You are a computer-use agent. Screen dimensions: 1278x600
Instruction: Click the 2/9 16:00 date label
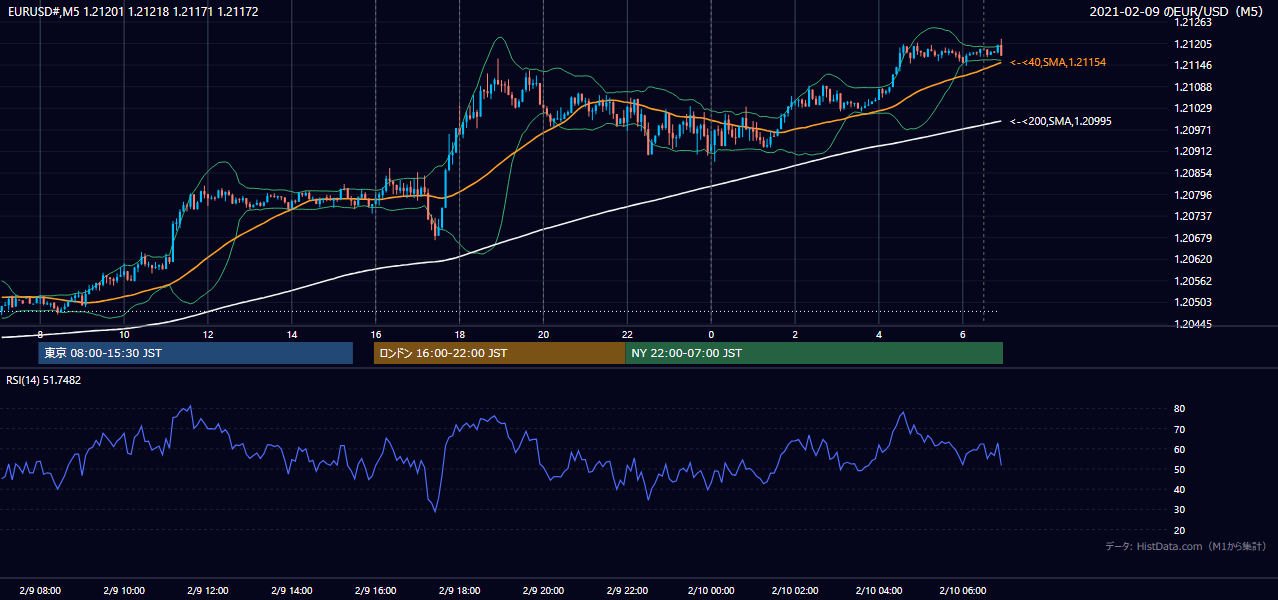[376, 591]
